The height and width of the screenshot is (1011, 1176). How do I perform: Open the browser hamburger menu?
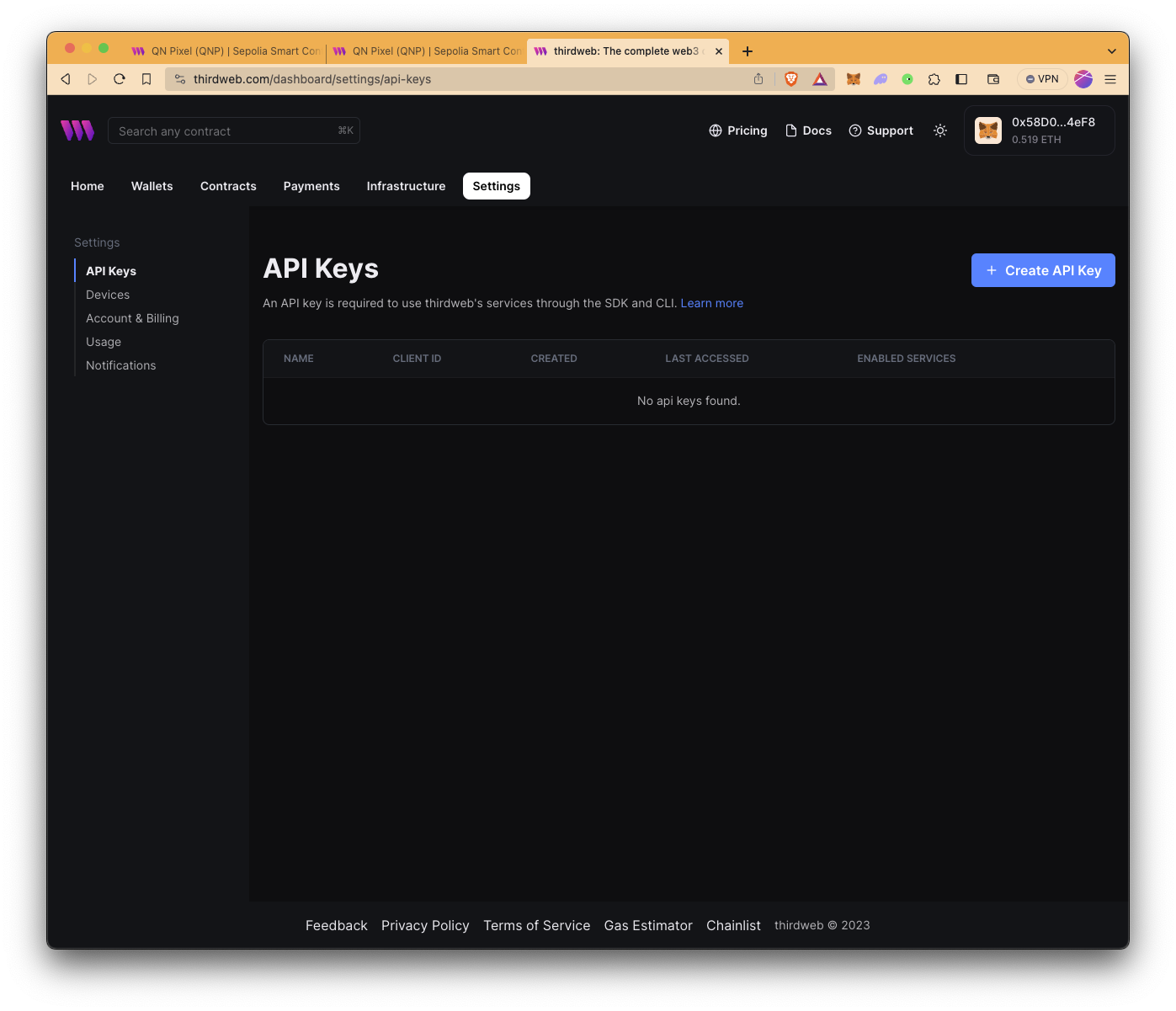pos(1110,79)
